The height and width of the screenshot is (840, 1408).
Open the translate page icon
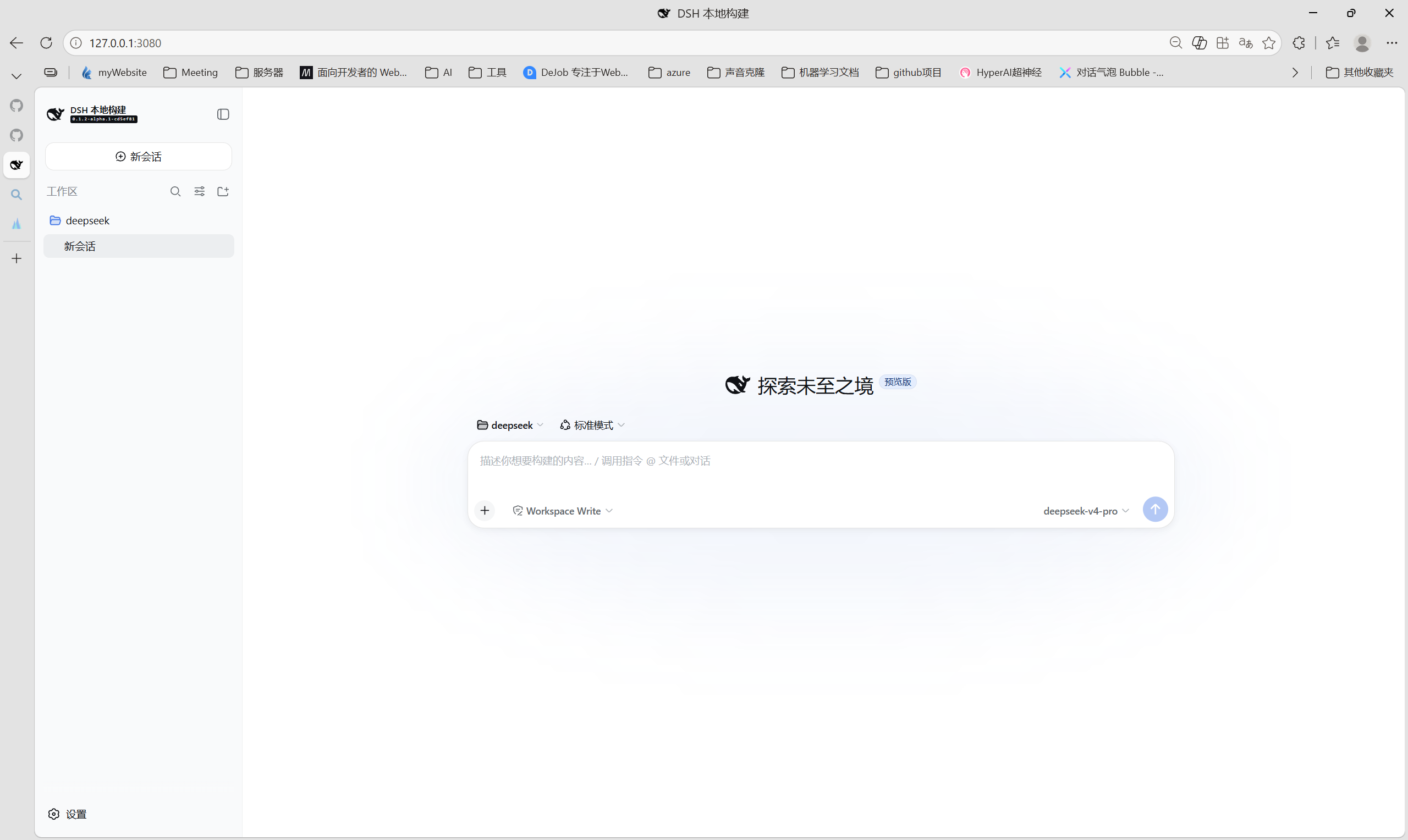(x=1246, y=43)
